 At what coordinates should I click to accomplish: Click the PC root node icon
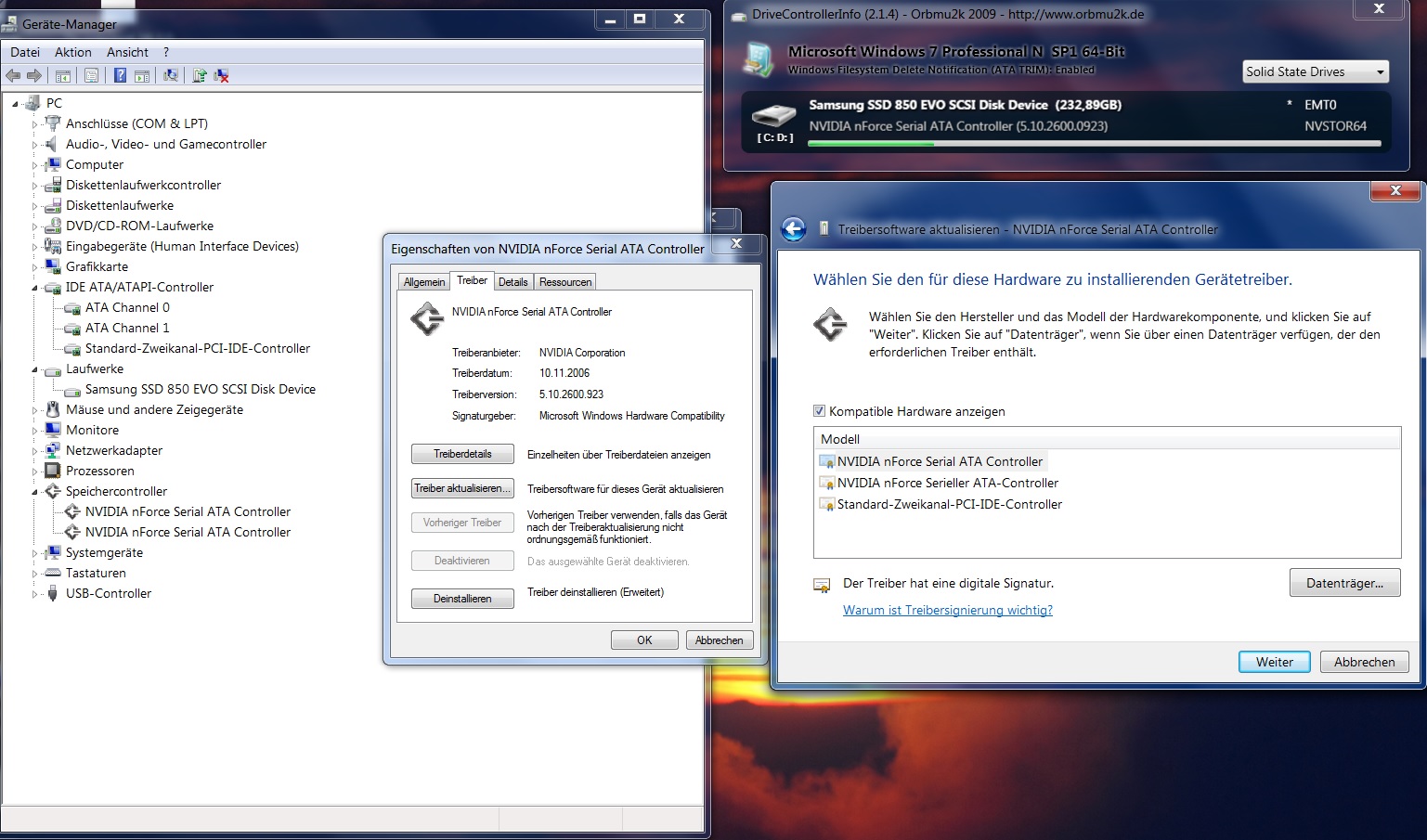click(33, 103)
